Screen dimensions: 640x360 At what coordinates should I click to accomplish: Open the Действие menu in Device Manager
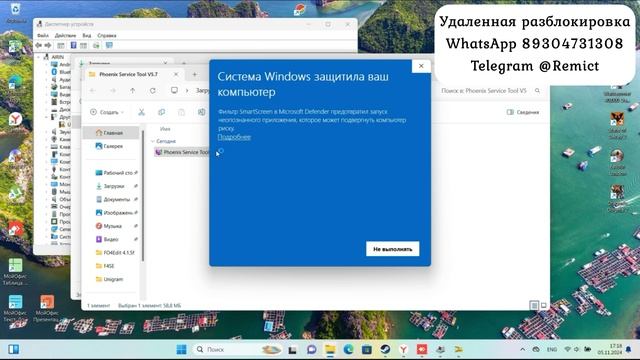[x=65, y=36]
